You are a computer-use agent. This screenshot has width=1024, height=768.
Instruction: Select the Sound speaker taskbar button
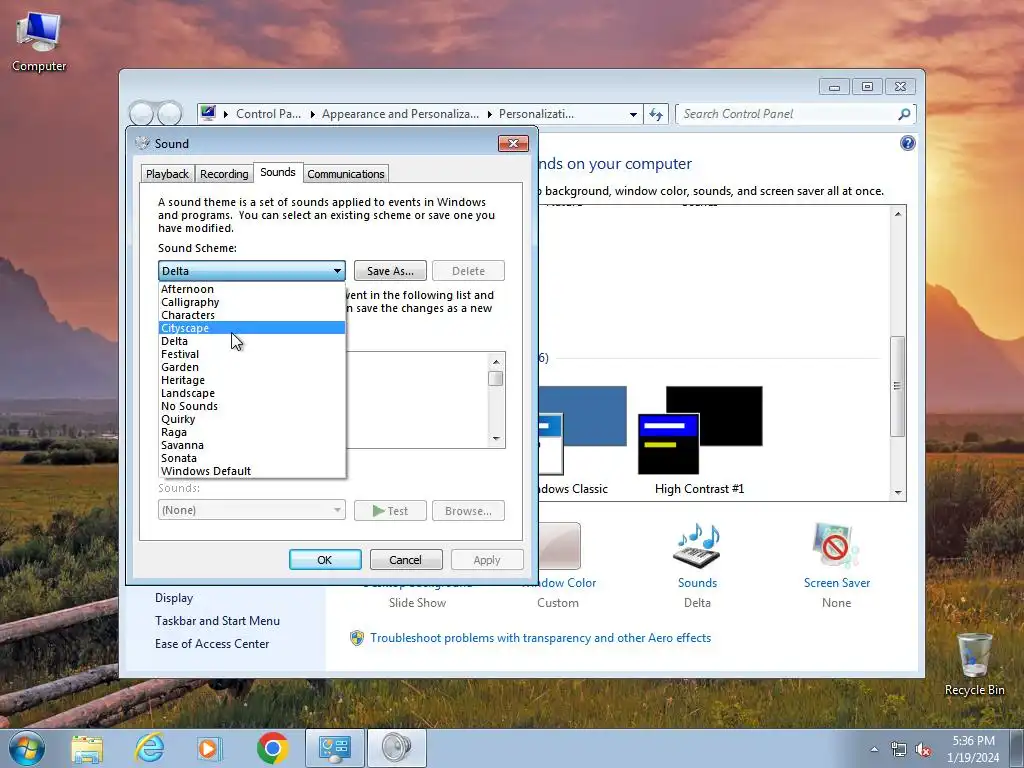[396, 748]
